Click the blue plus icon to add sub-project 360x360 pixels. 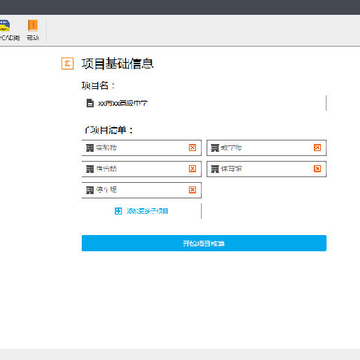pos(118,211)
